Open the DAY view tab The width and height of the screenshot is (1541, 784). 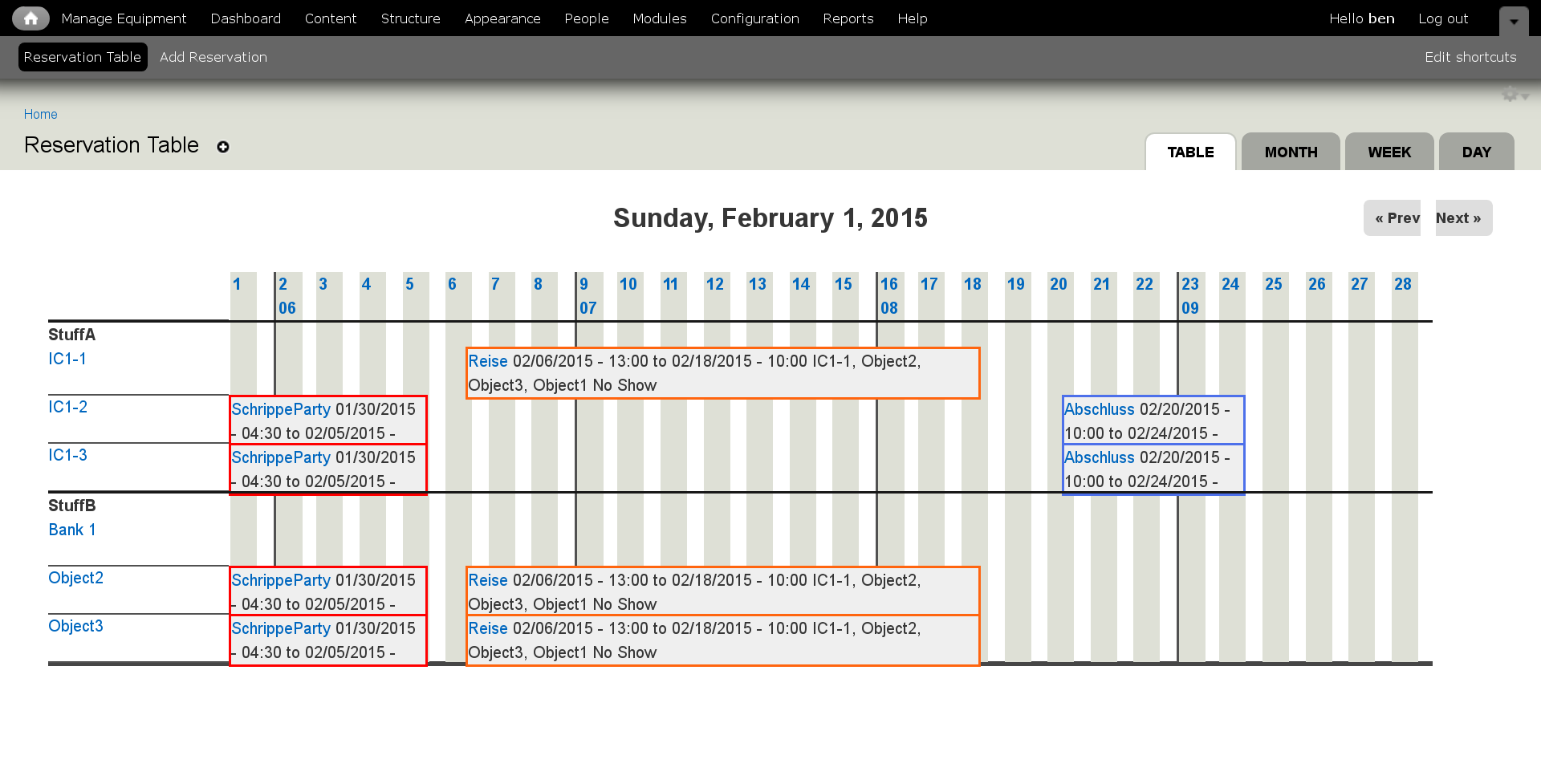1476,152
